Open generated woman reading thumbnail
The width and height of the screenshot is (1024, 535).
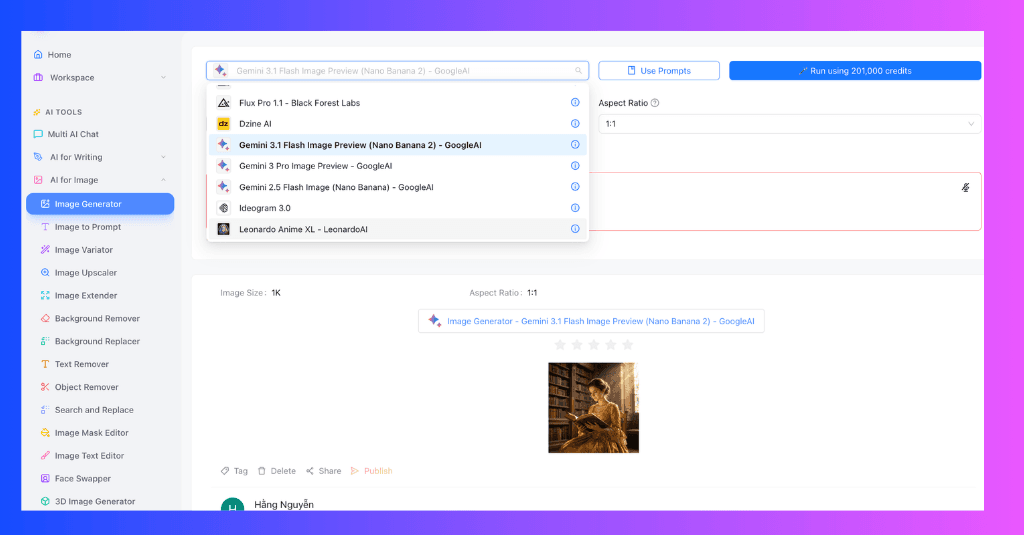[x=594, y=408]
